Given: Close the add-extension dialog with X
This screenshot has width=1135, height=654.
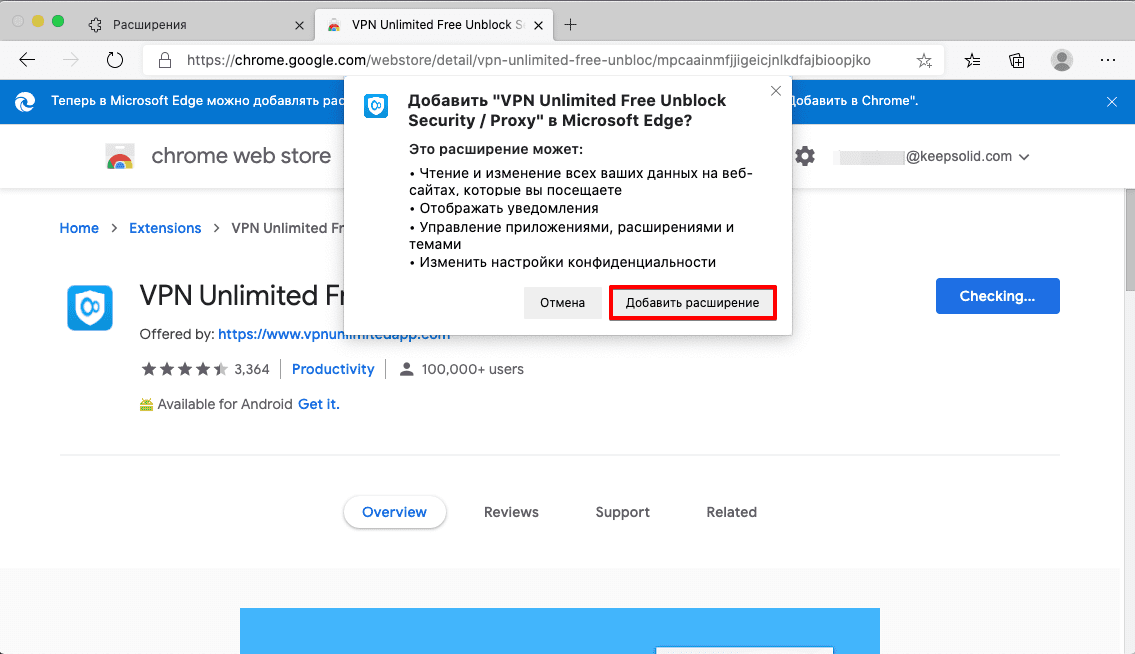Looking at the screenshot, I should pyautogui.click(x=775, y=91).
